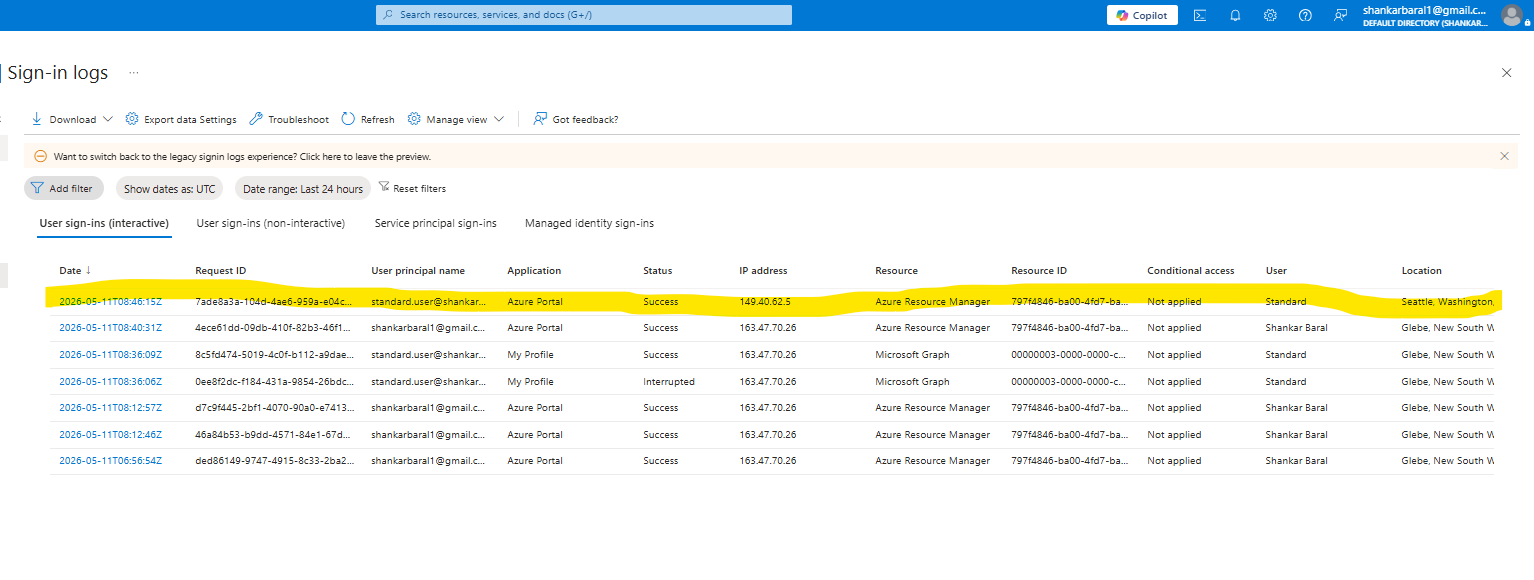
Task: Close the Sign-in logs blade
Action: (1507, 73)
